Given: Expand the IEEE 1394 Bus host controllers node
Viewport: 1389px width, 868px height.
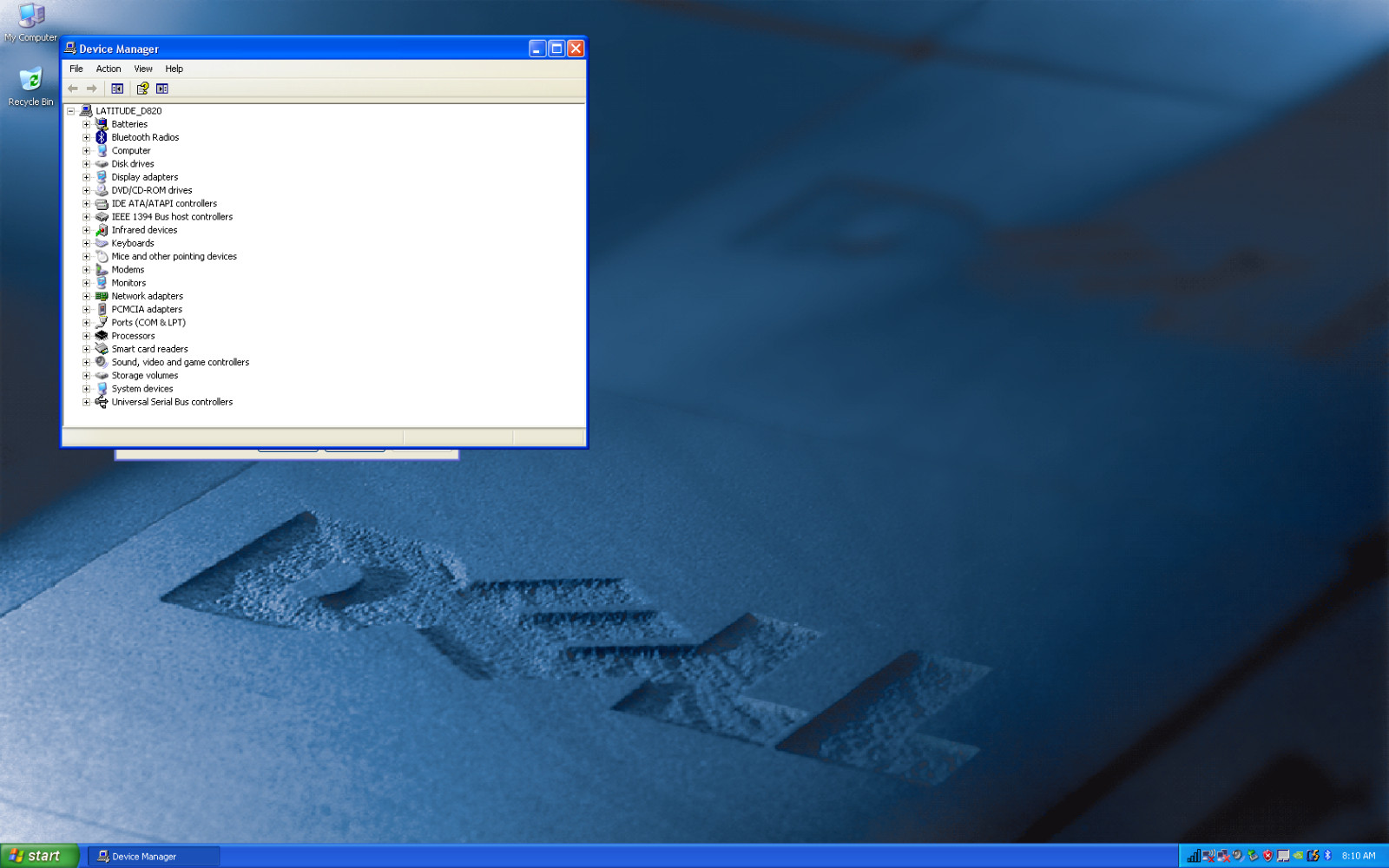Looking at the screenshot, I should (86, 217).
